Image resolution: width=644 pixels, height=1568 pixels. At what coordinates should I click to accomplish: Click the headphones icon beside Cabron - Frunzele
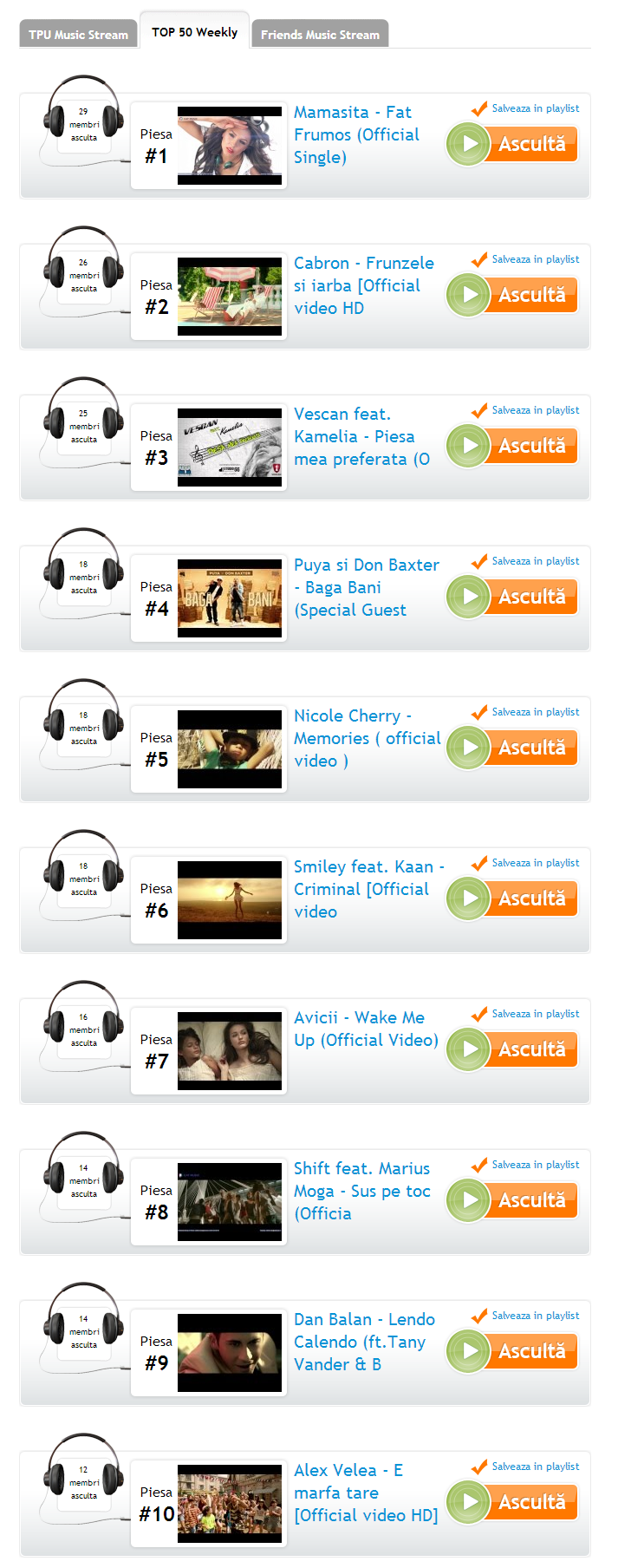tap(83, 271)
